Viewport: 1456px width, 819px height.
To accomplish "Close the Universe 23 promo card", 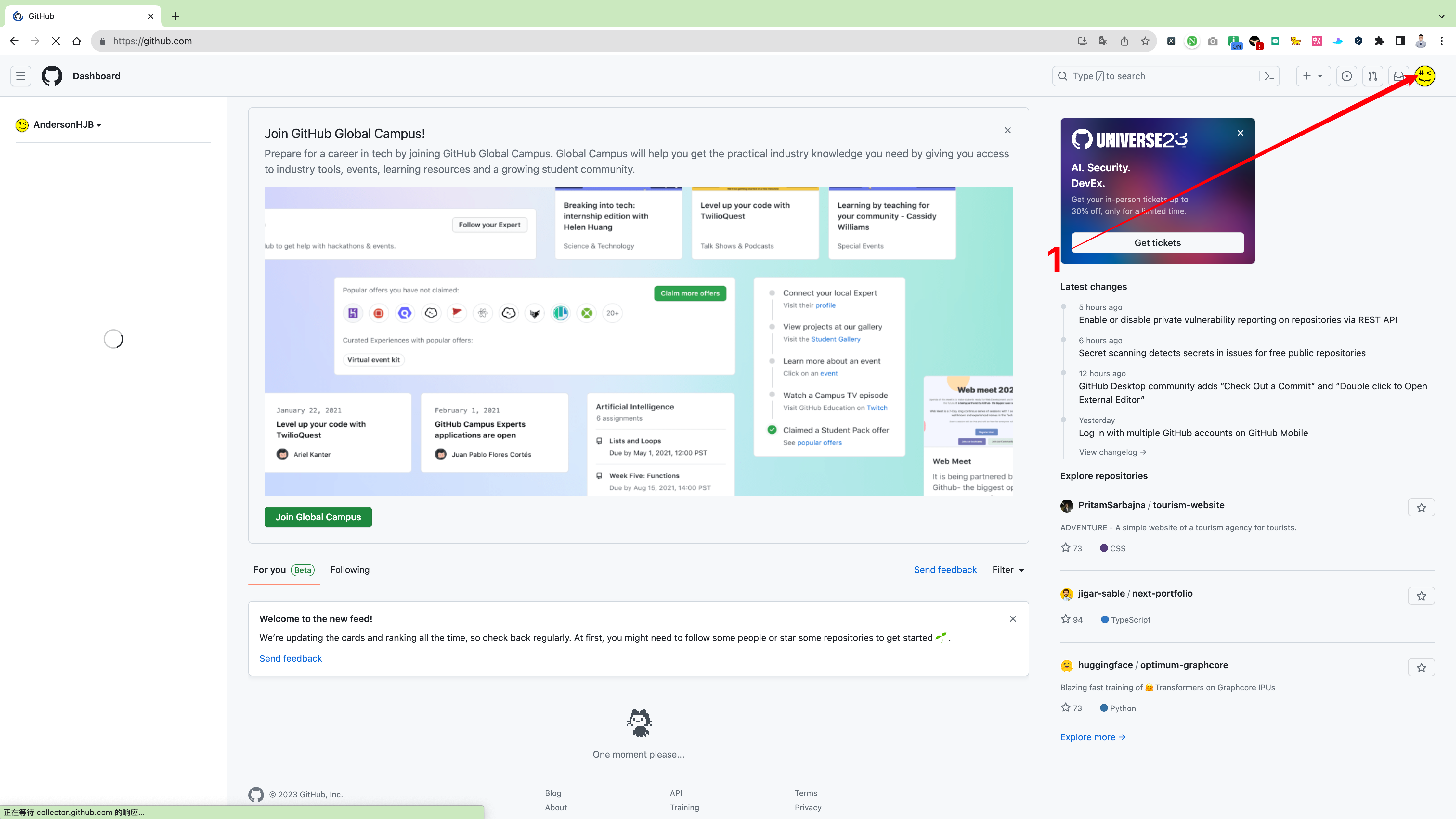I will pyautogui.click(x=1241, y=133).
